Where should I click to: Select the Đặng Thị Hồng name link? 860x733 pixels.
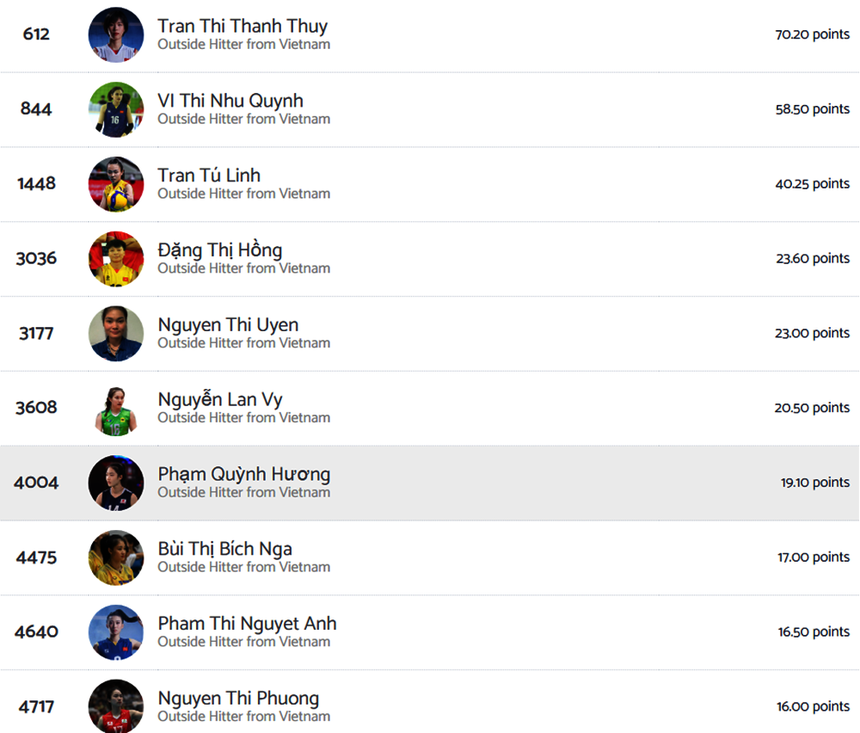coord(220,250)
